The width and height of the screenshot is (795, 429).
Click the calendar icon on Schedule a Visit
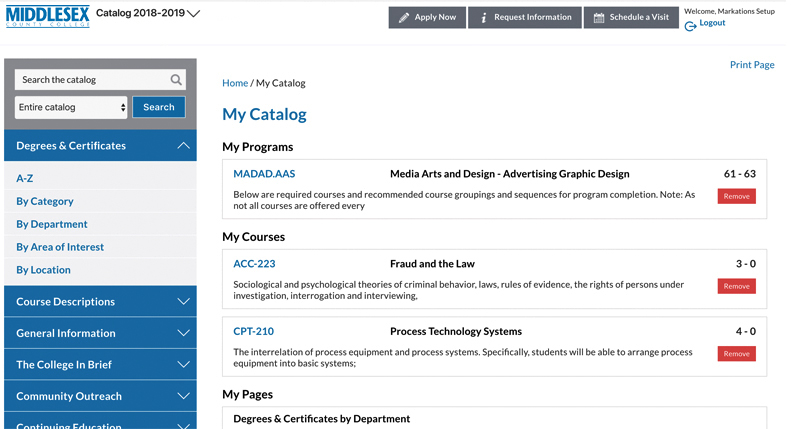[599, 18]
